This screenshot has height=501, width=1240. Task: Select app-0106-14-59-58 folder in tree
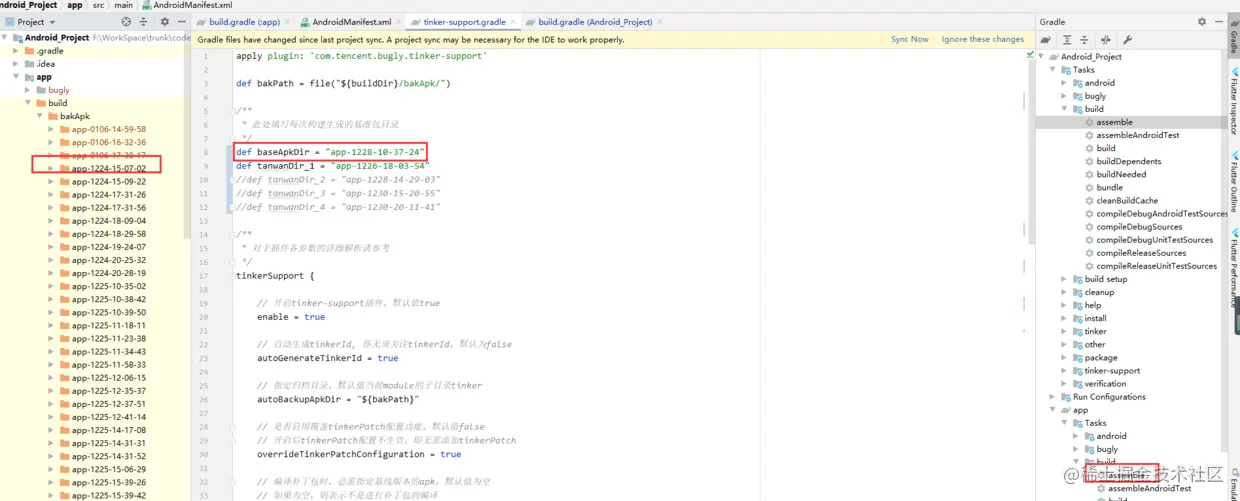[x=108, y=129]
